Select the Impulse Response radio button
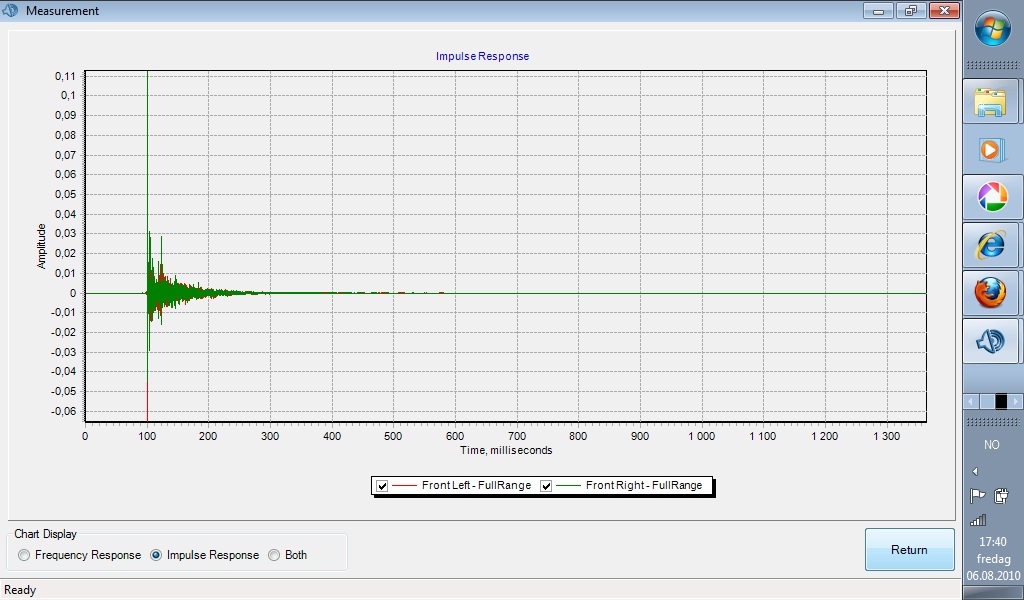The image size is (1024, 600). [x=156, y=555]
